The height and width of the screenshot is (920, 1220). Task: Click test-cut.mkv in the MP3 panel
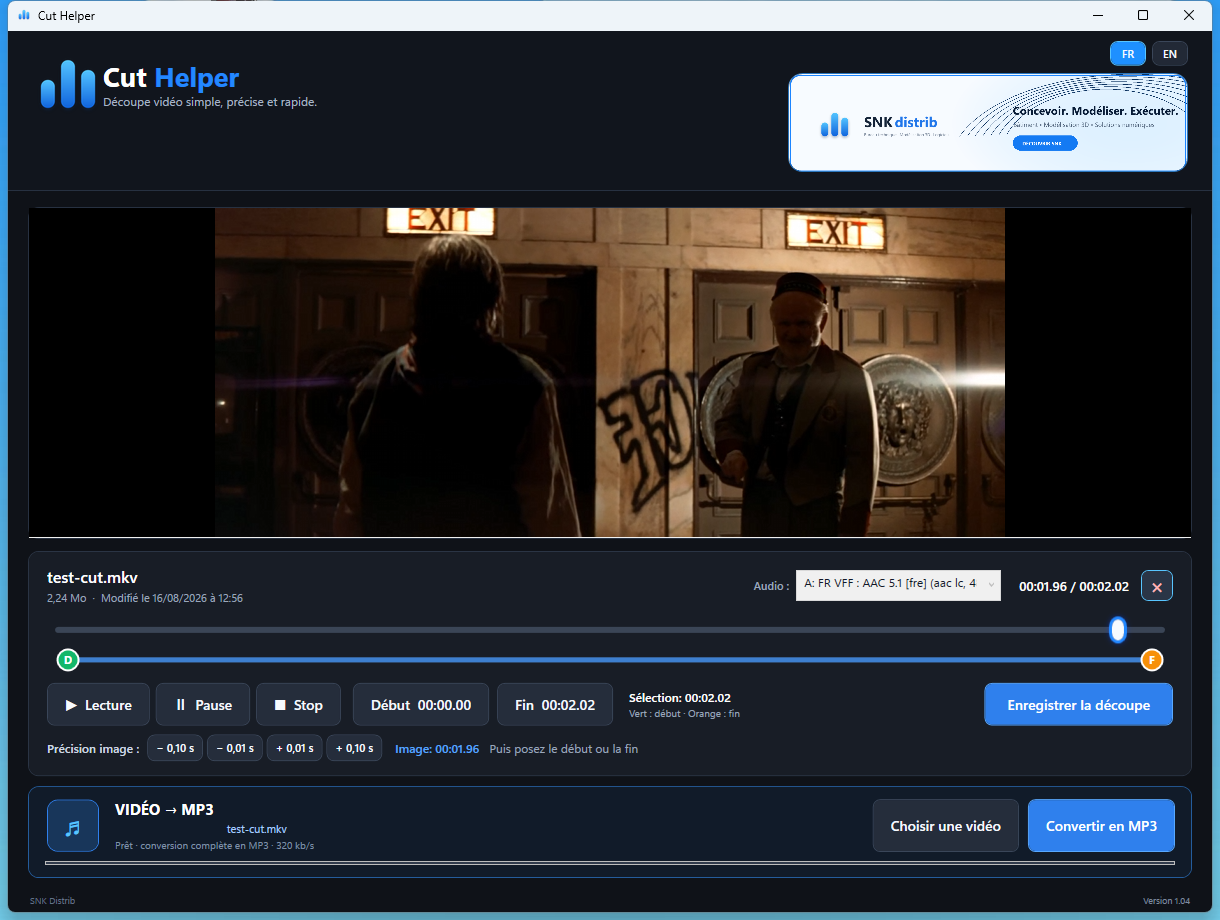(x=257, y=829)
